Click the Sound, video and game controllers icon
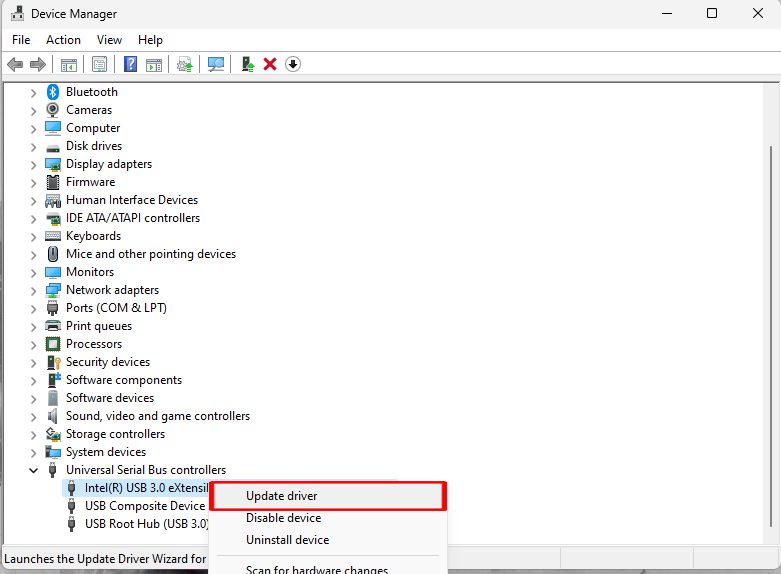 [52, 416]
